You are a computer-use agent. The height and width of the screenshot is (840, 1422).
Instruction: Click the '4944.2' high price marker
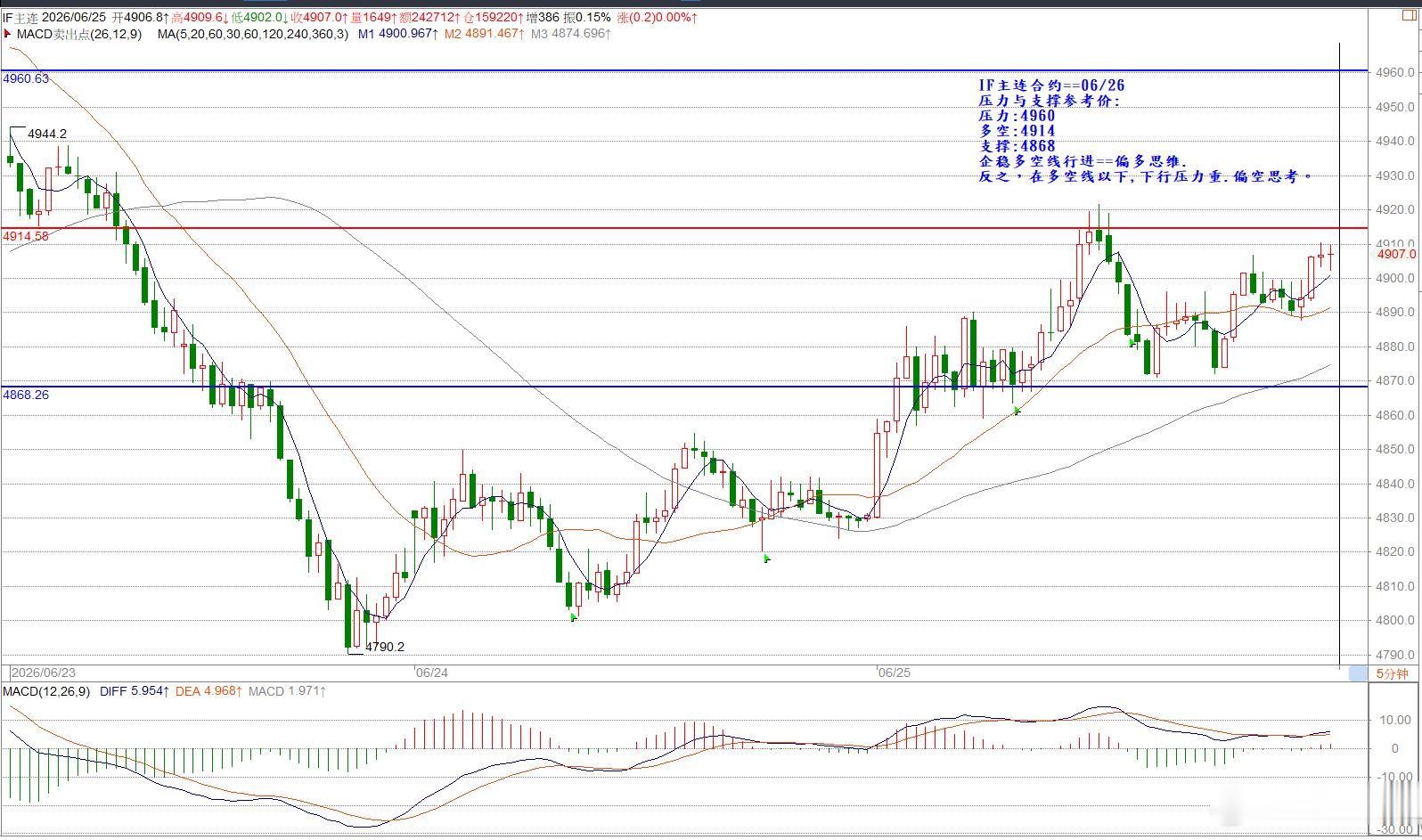(x=47, y=134)
